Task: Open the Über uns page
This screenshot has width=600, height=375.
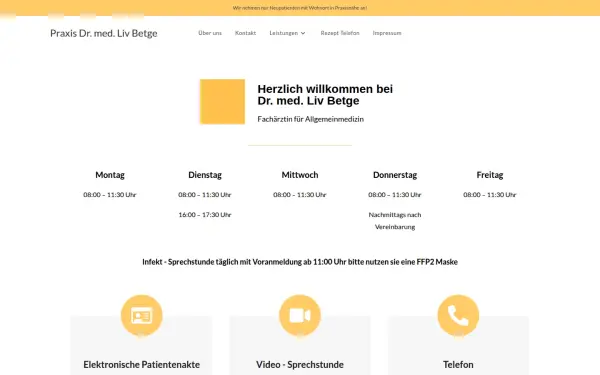Action: 210,33
